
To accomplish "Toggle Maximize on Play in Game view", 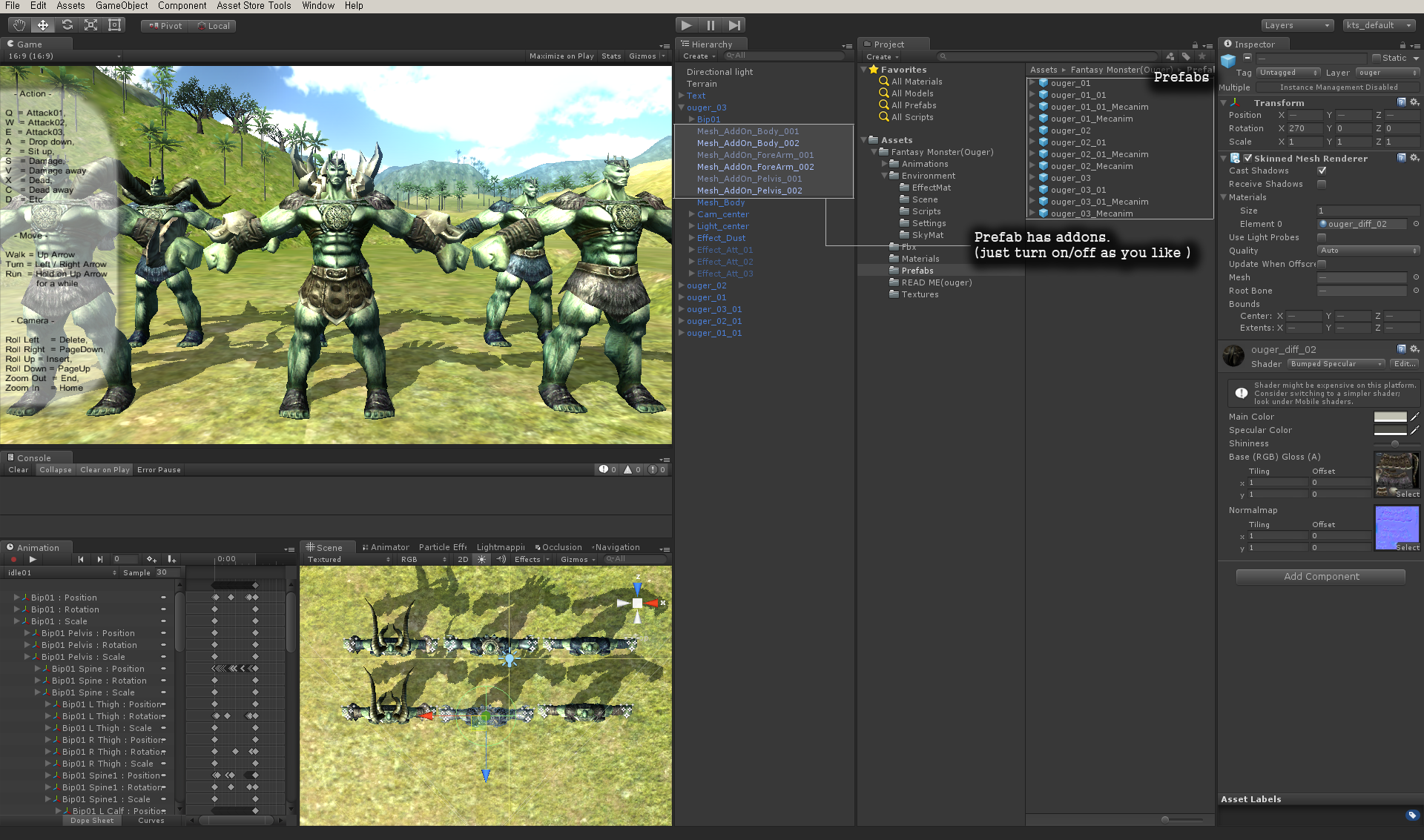I will click(x=561, y=56).
